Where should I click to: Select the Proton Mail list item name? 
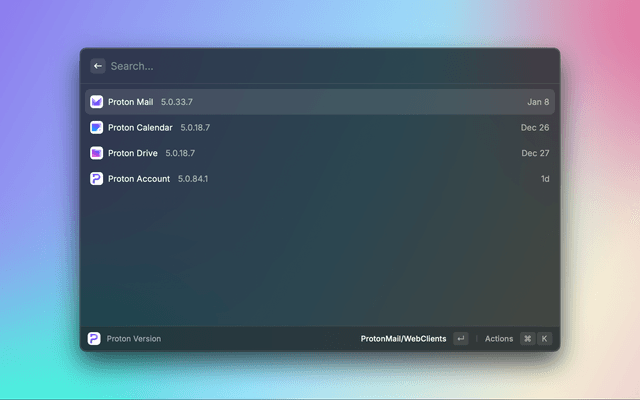pos(130,102)
